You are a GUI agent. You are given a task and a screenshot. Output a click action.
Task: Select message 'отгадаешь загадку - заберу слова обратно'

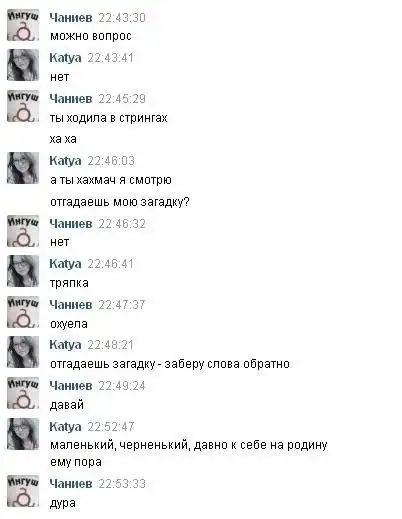click(170, 364)
